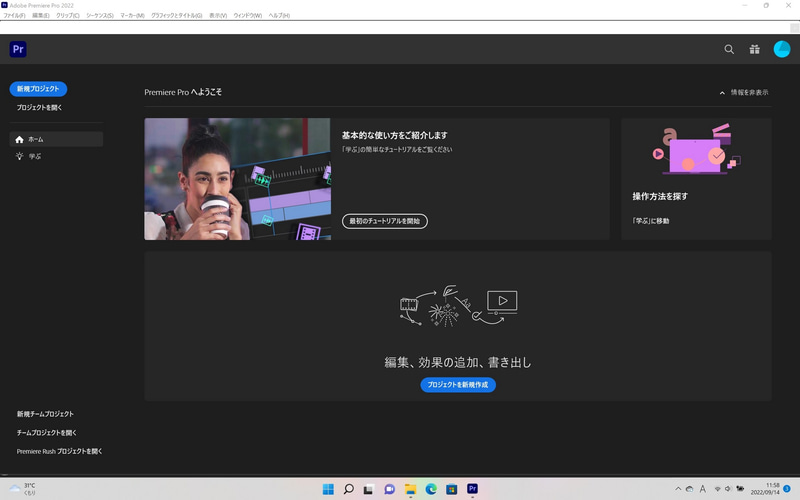Close the Premiere Pro window
The height and width of the screenshot is (500, 800).
[x=788, y=5]
